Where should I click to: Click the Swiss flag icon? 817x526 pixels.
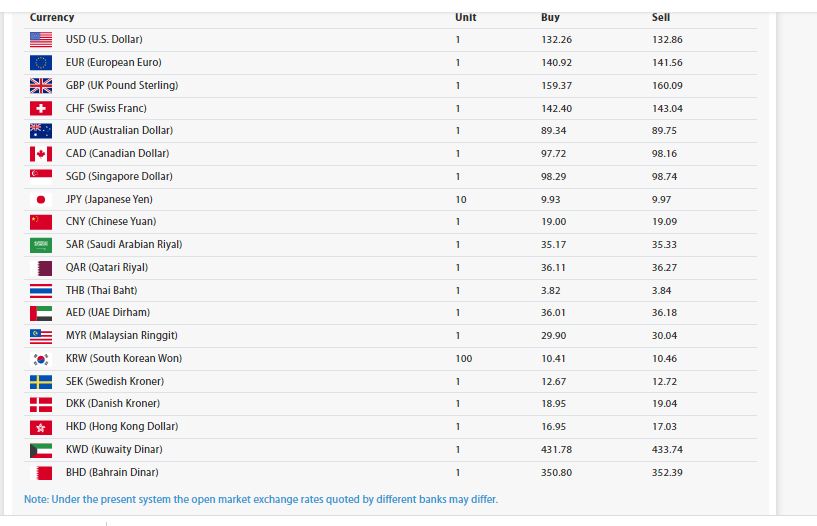tap(41, 108)
